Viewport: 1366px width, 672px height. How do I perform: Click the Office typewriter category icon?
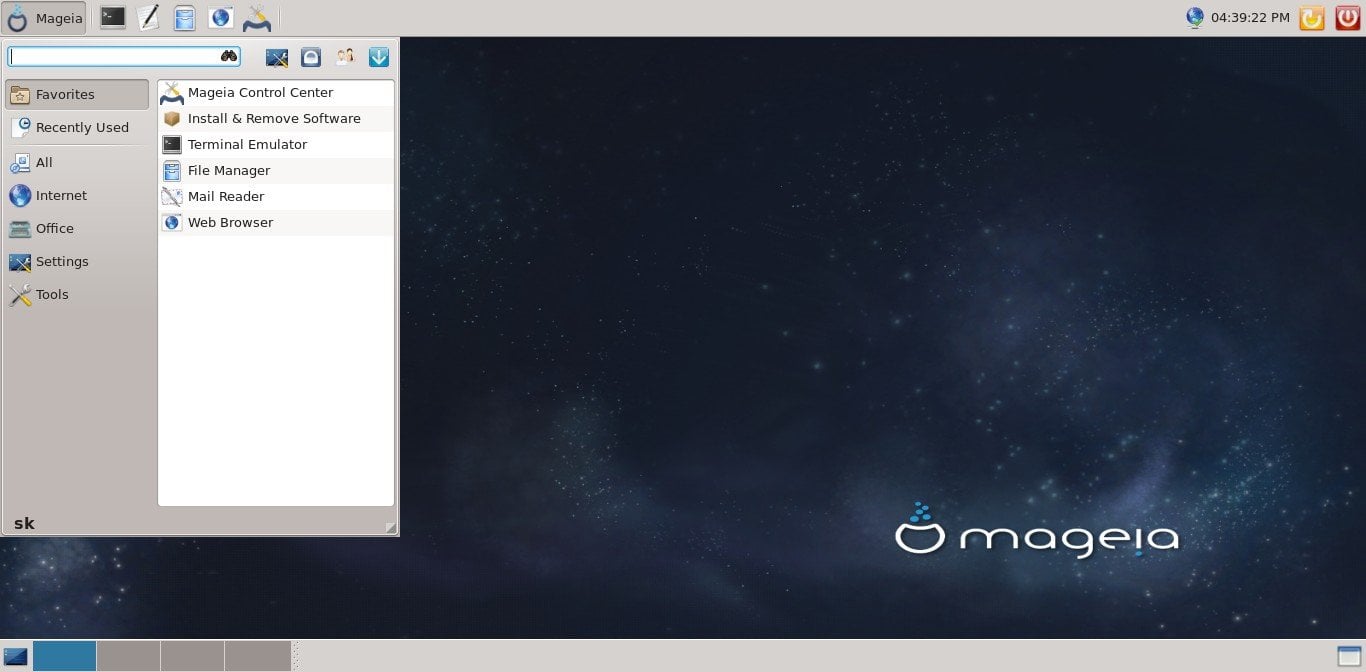pos(20,229)
